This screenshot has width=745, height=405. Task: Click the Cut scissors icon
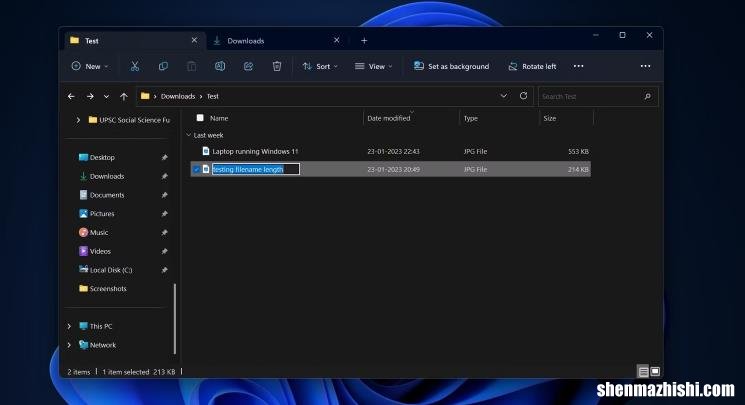pos(135,66)
